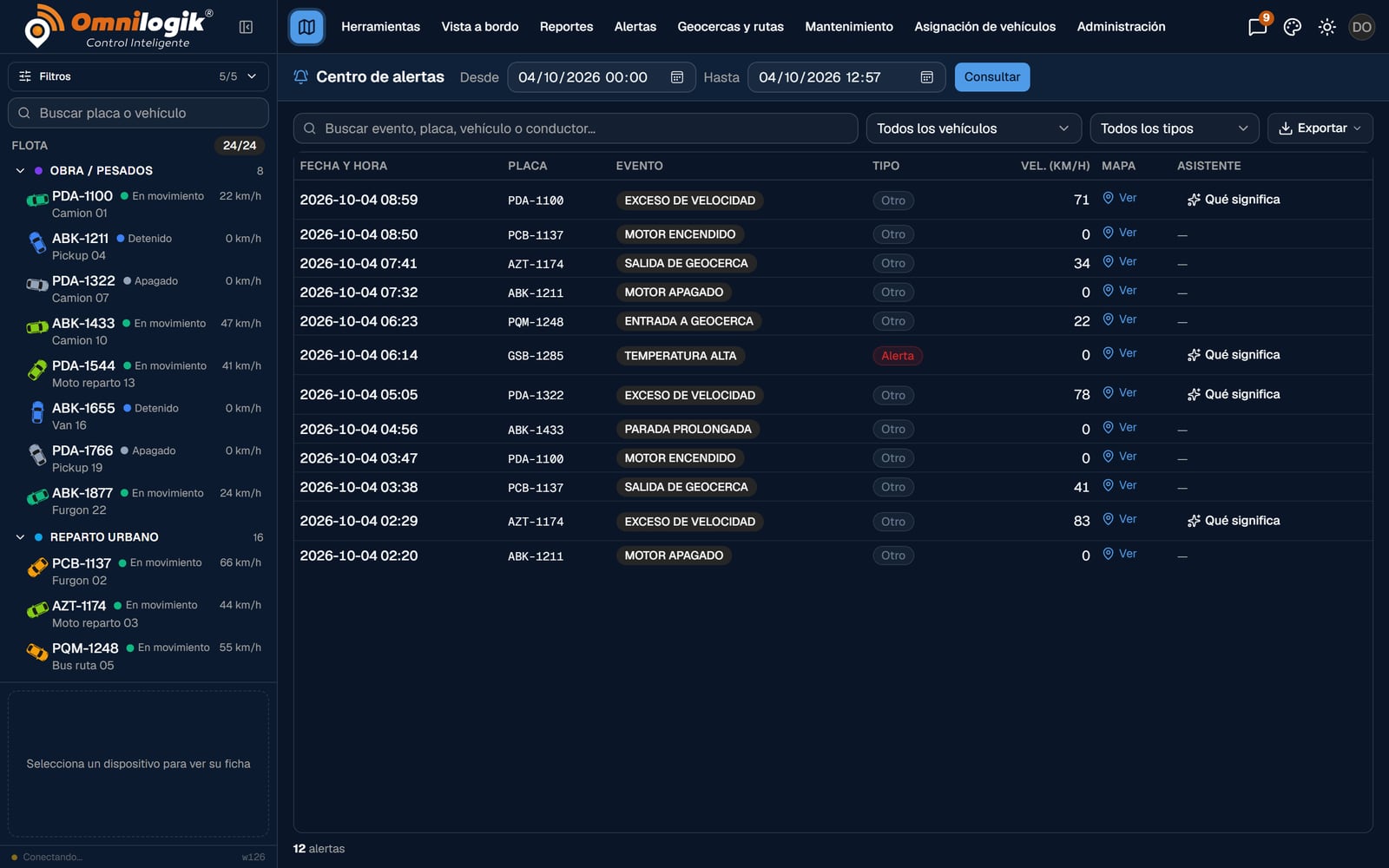View map for 08:59 PDA-1100 alert
Image resolution: width=1389 pixels, height=868 pixels.
[1119, 198]
